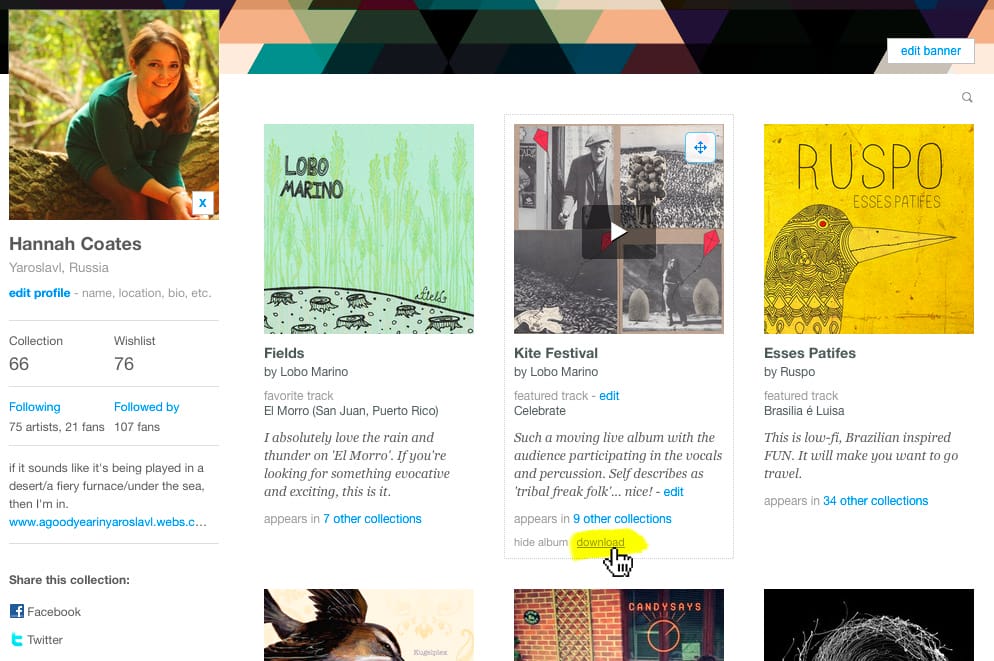Hide the Kite Festival album
The image size is (994, 661).
tap(540, 542)
